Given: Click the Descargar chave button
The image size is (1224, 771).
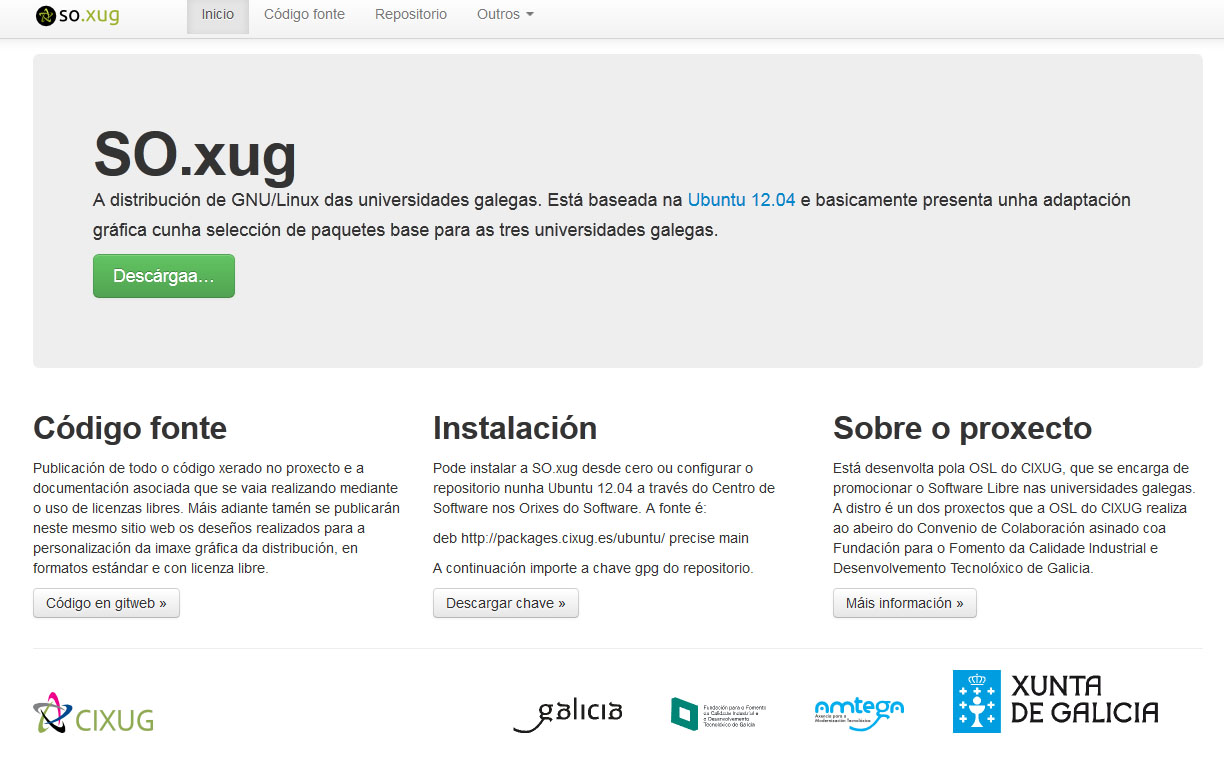Looking at the screenshot, I should tap(506, 603).
